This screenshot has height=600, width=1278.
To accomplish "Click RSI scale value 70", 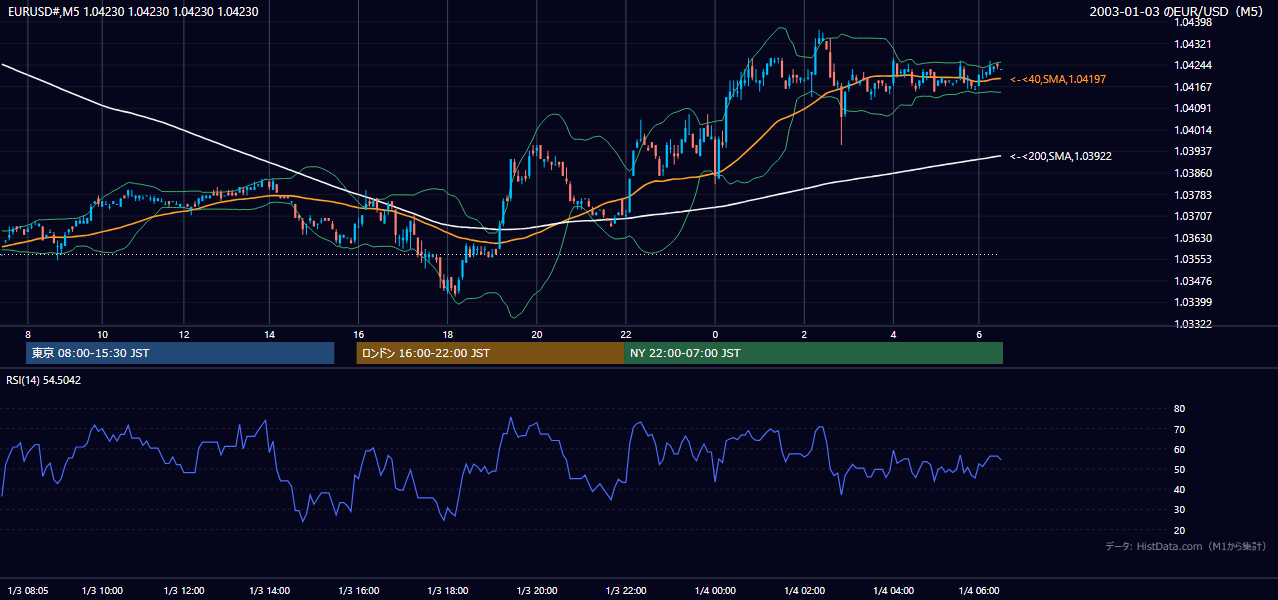I will pos(1179,429).
